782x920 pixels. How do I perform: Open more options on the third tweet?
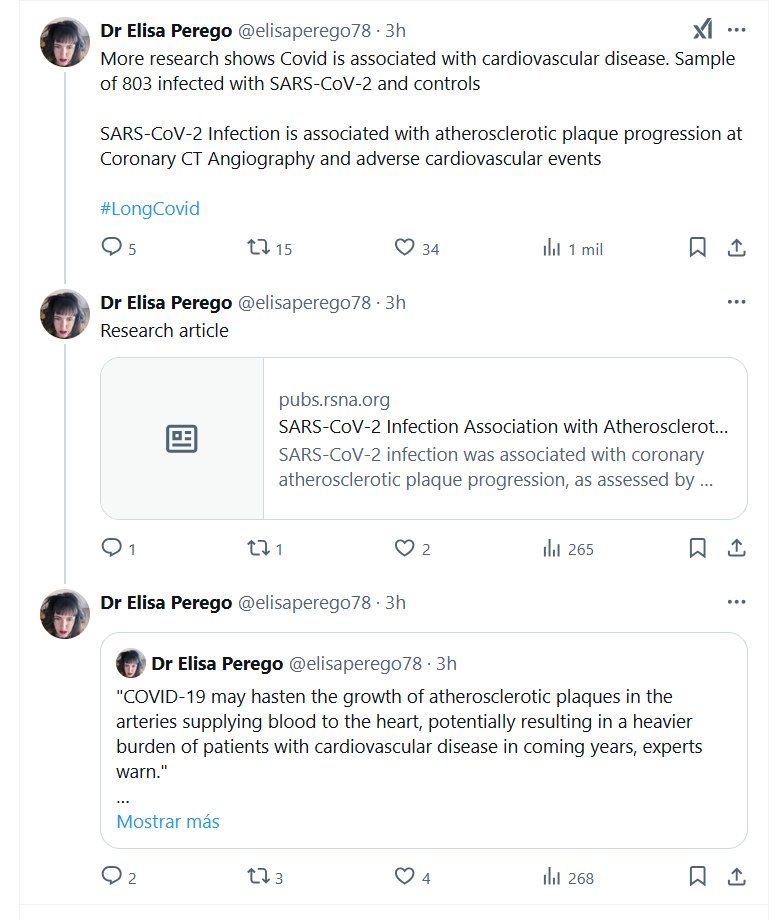(x=736, y=602)
